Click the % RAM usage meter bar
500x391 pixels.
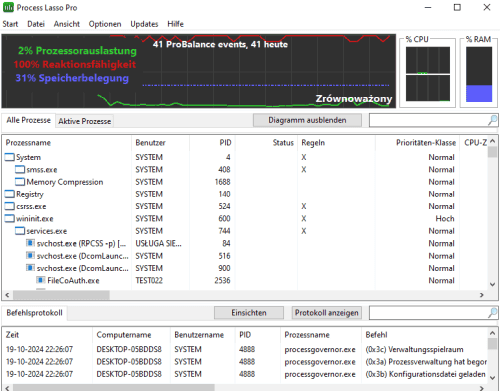479,74
